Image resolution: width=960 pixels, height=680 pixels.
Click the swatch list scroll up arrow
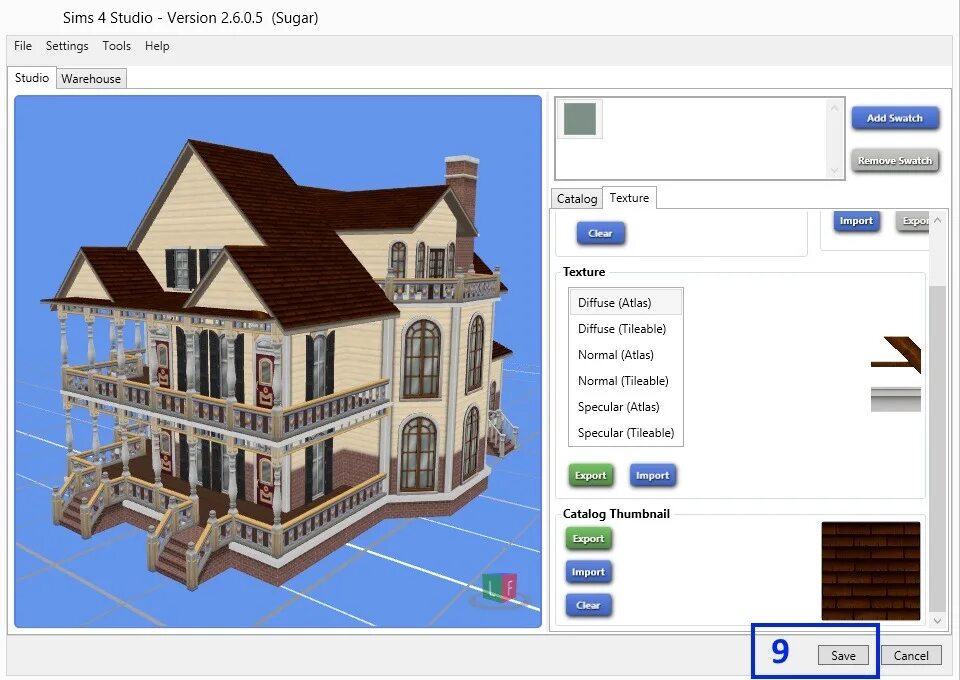pos(834,108)
